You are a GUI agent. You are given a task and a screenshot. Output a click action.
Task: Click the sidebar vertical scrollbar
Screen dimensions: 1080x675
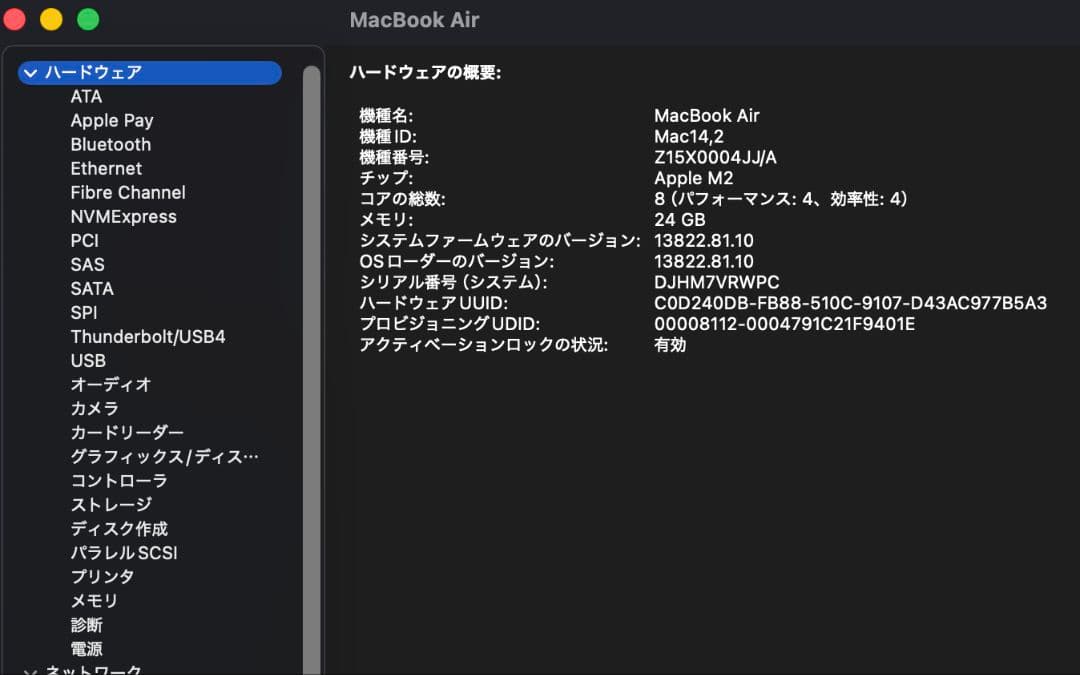coord(311,370)
